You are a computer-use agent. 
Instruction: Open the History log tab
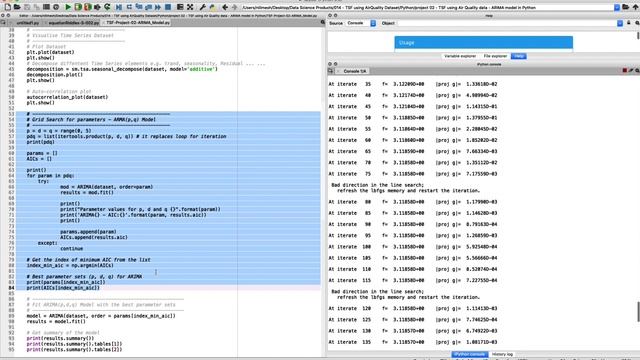(x=502, y=354)
